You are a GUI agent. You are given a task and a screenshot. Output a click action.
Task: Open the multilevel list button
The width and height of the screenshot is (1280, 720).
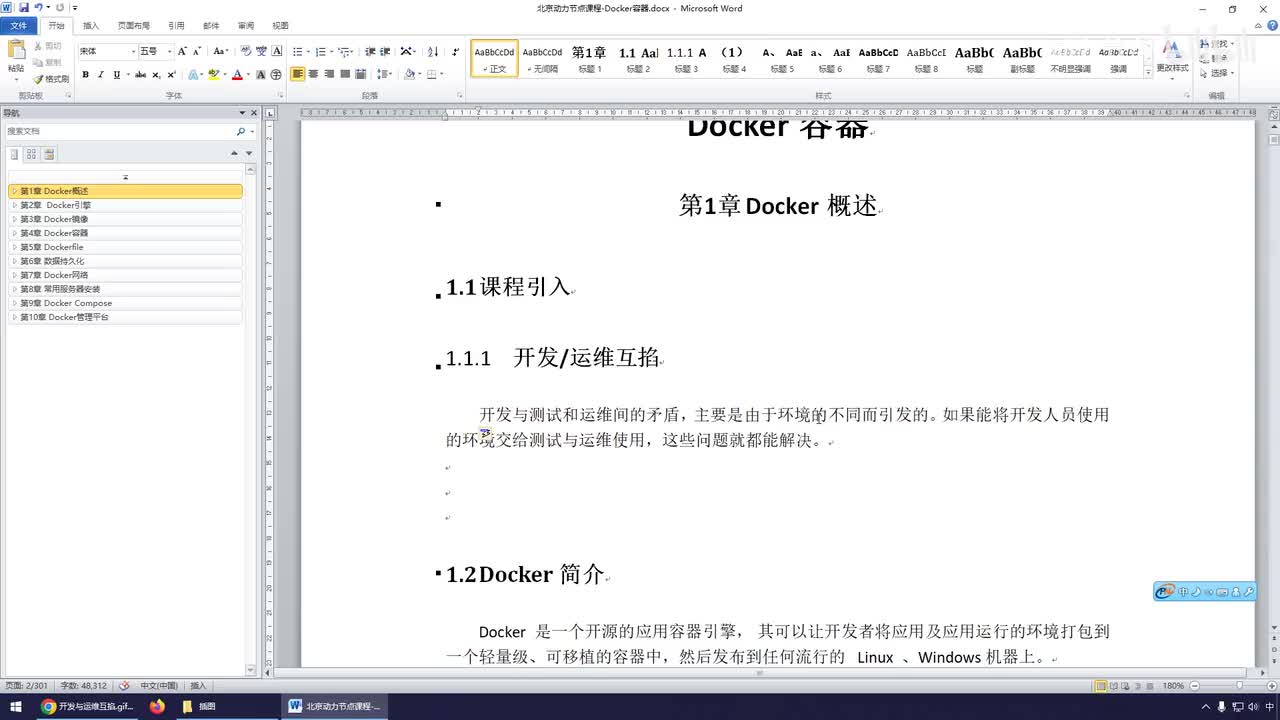pos(344,51)
